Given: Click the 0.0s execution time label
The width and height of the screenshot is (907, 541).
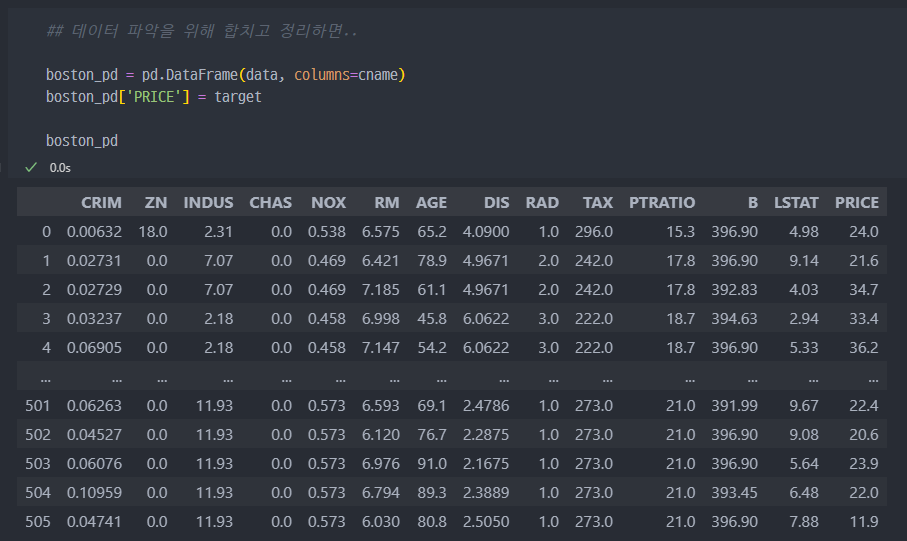Looking at the screenshot, I should pos(60,168).
